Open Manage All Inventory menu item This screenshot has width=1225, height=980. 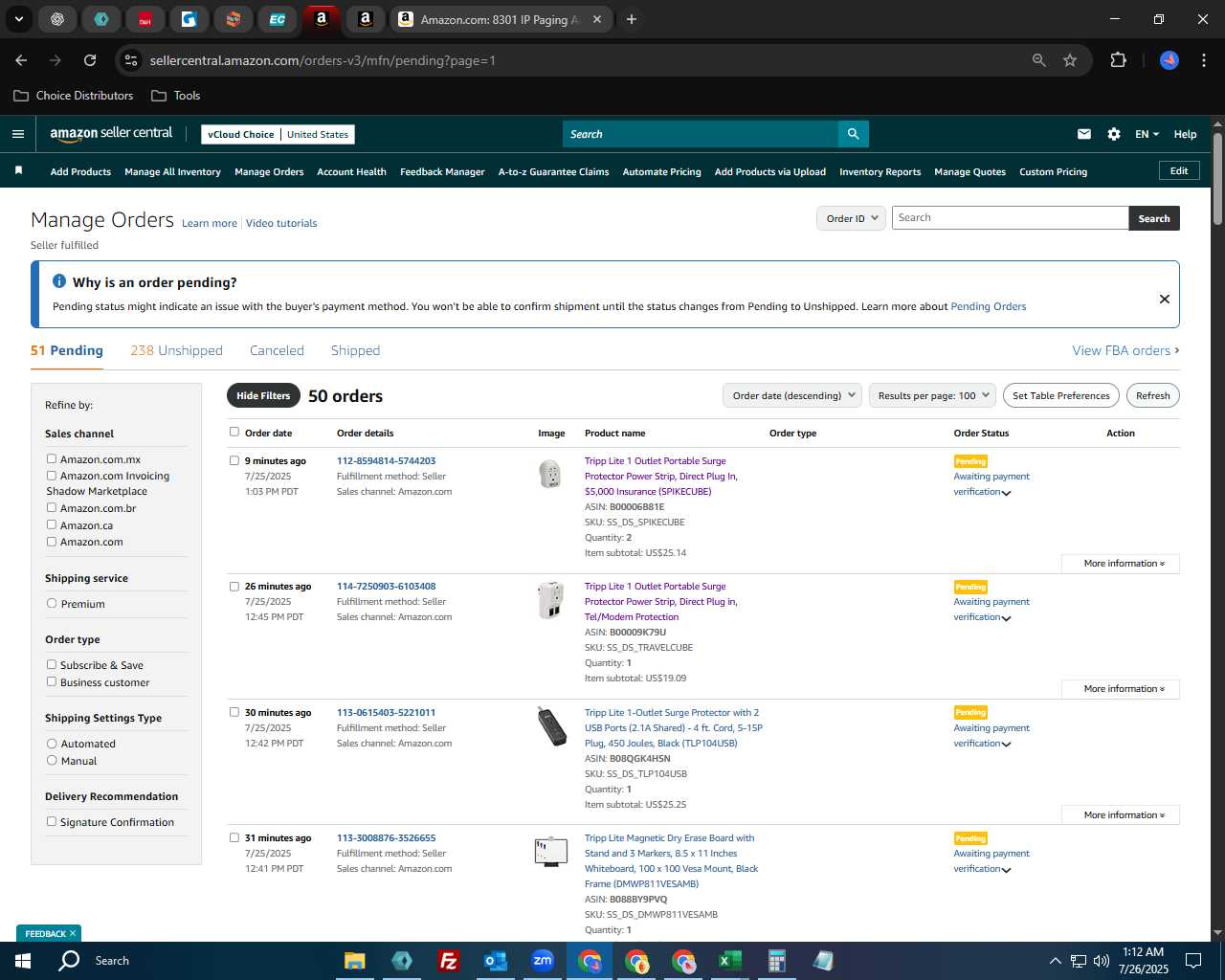pyautogui.click(x=172, y=172)
